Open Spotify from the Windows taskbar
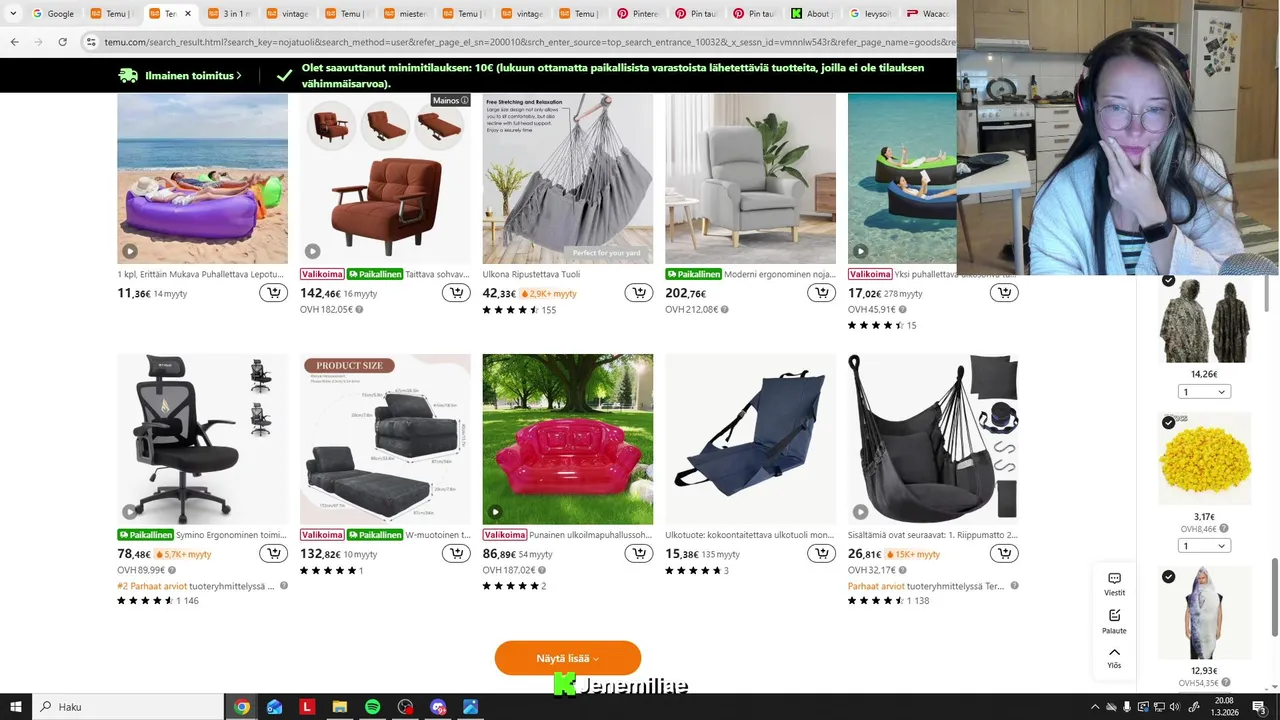Image resolution: width=1280 pixels, height=720 pixels. tap(372, 707)
